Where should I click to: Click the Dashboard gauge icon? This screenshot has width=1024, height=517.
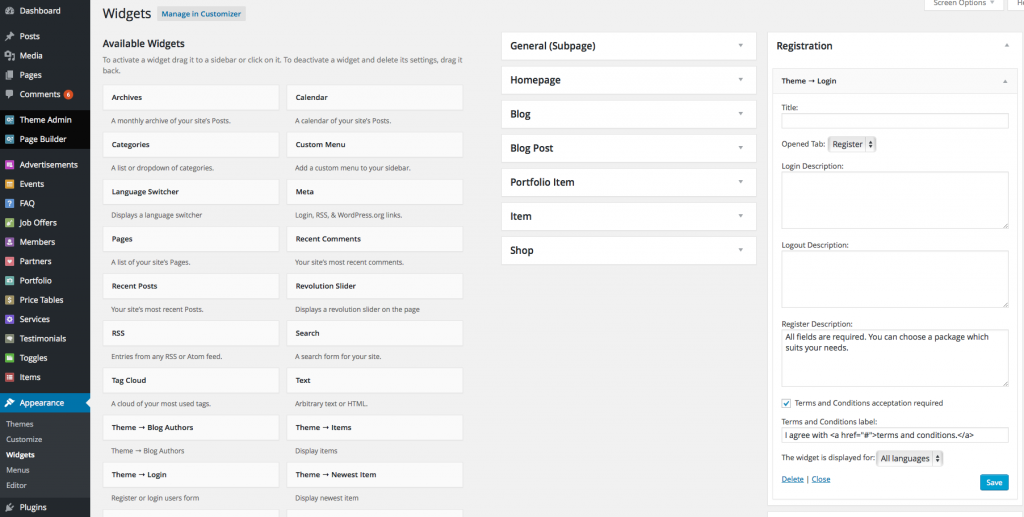[x=9, y=11]
